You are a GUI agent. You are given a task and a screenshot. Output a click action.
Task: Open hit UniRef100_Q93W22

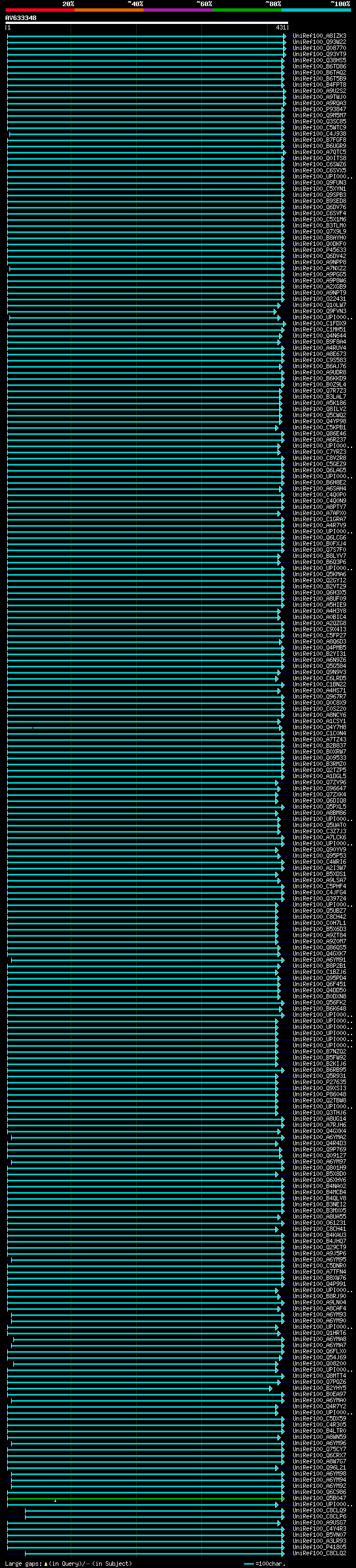pyautogui.click(x=319, y=42)
